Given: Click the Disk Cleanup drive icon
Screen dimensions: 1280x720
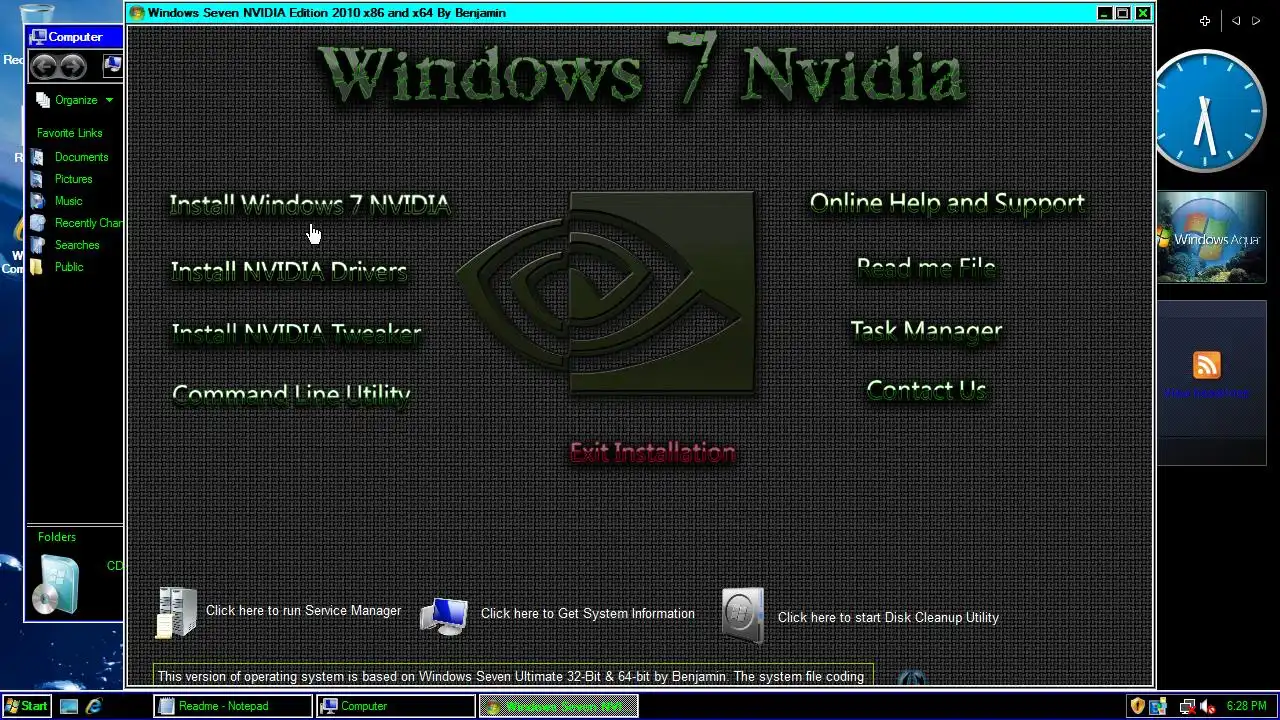Looking at the screenshot, I should point(742,615).
